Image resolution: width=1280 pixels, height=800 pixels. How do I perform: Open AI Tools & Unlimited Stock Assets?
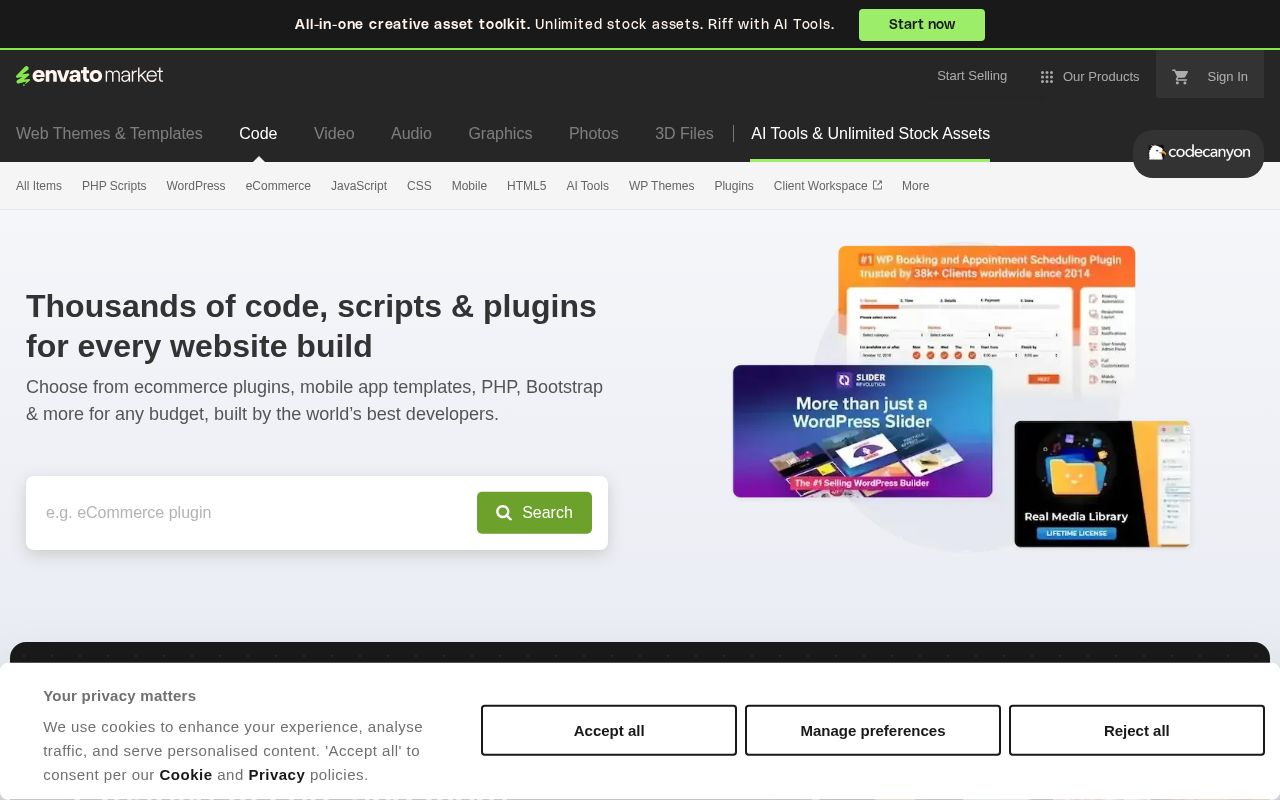coord(870,133)
